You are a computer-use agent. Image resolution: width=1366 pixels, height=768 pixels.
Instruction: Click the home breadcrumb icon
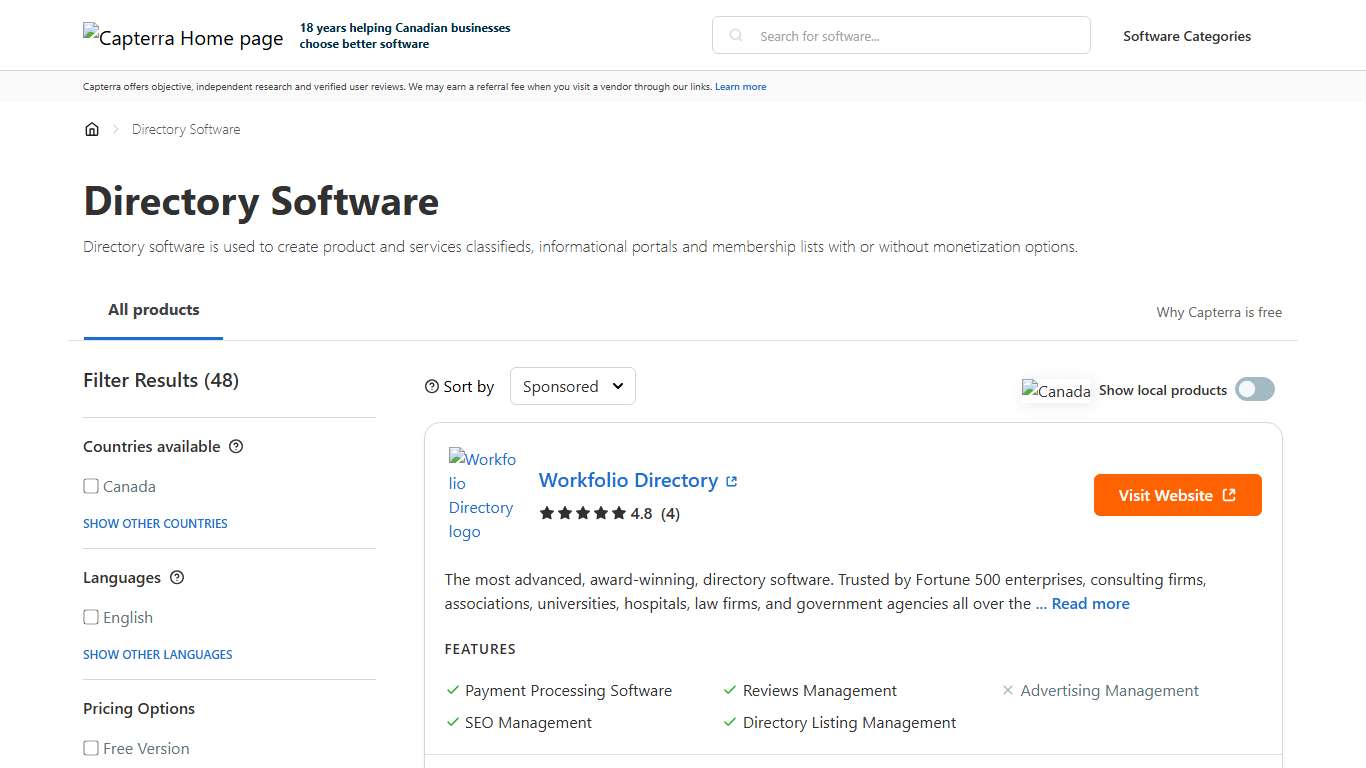click(x=92, y=128)
